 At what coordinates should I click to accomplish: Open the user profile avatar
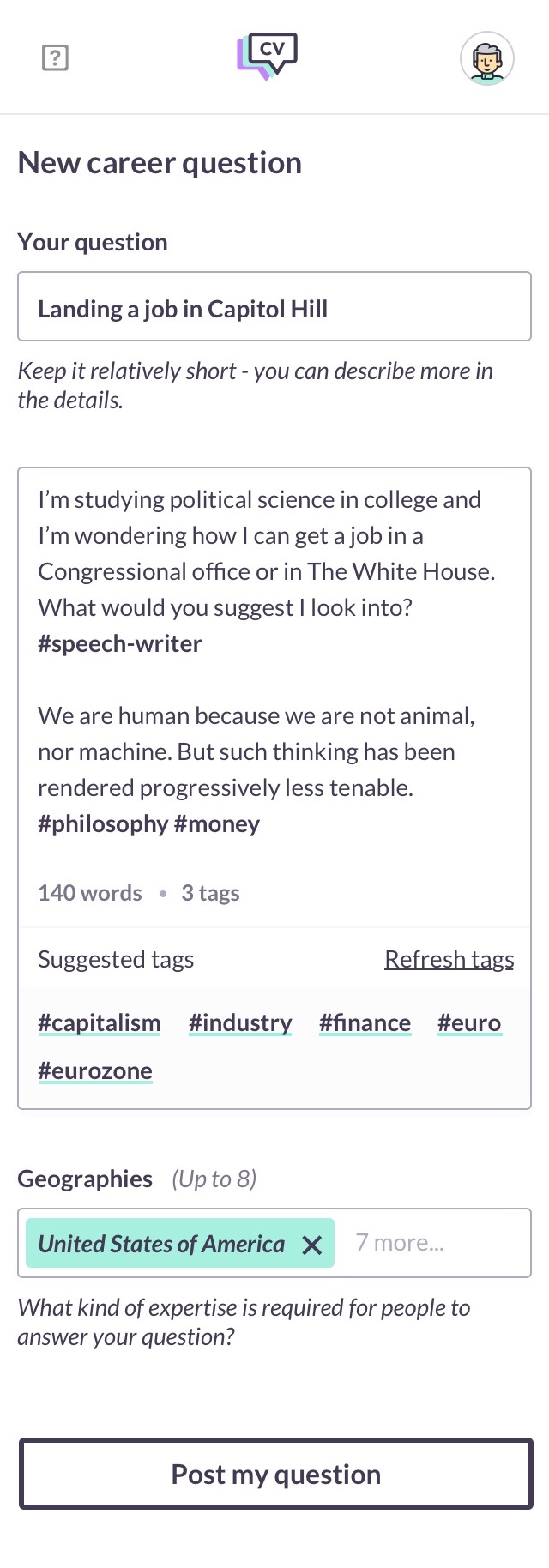(x=487, y=58)
